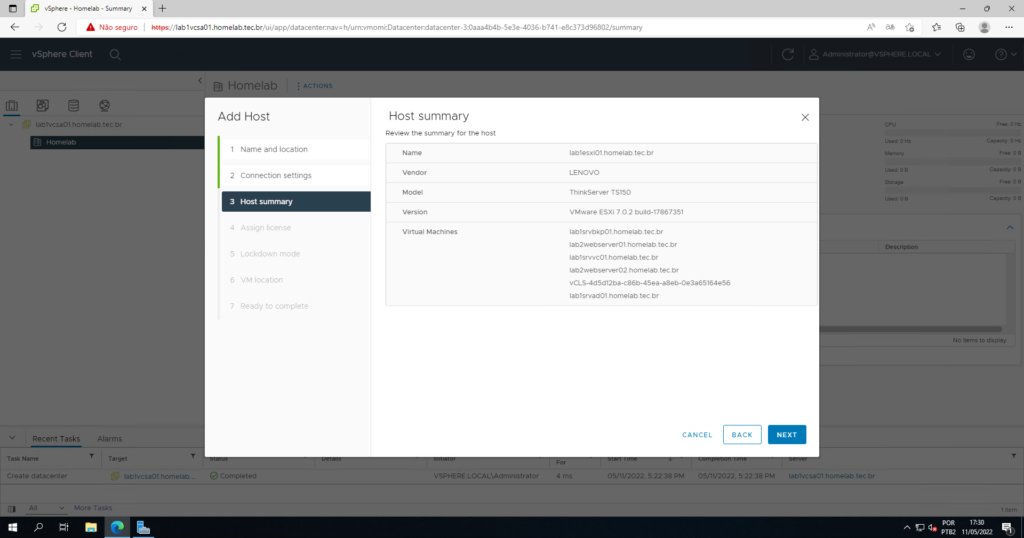Open the feedback smiley icon
This screenshot has height=538, width=1024.
[x=969, y=54]
